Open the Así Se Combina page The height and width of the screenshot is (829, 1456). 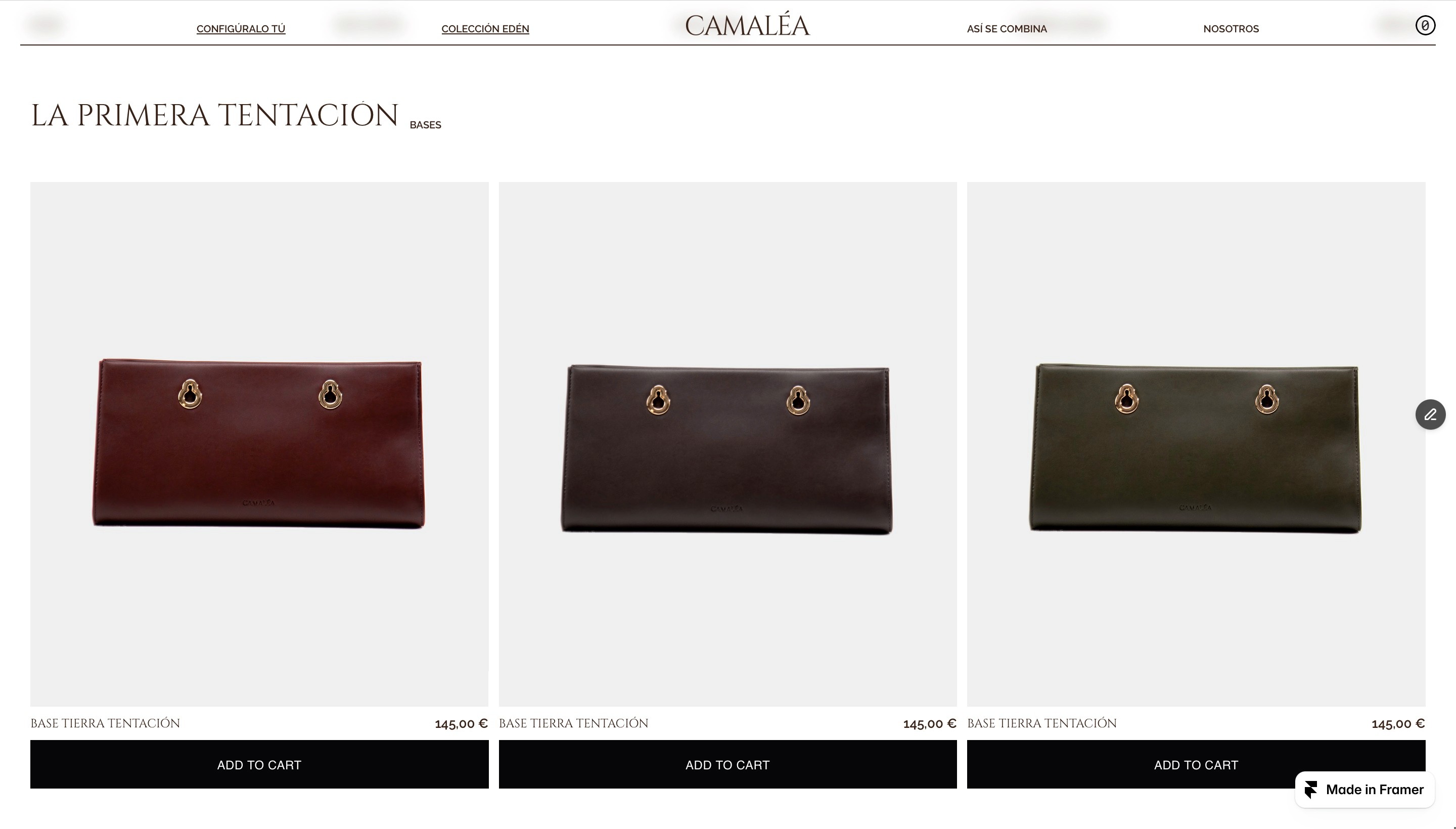pos(1007,29)
